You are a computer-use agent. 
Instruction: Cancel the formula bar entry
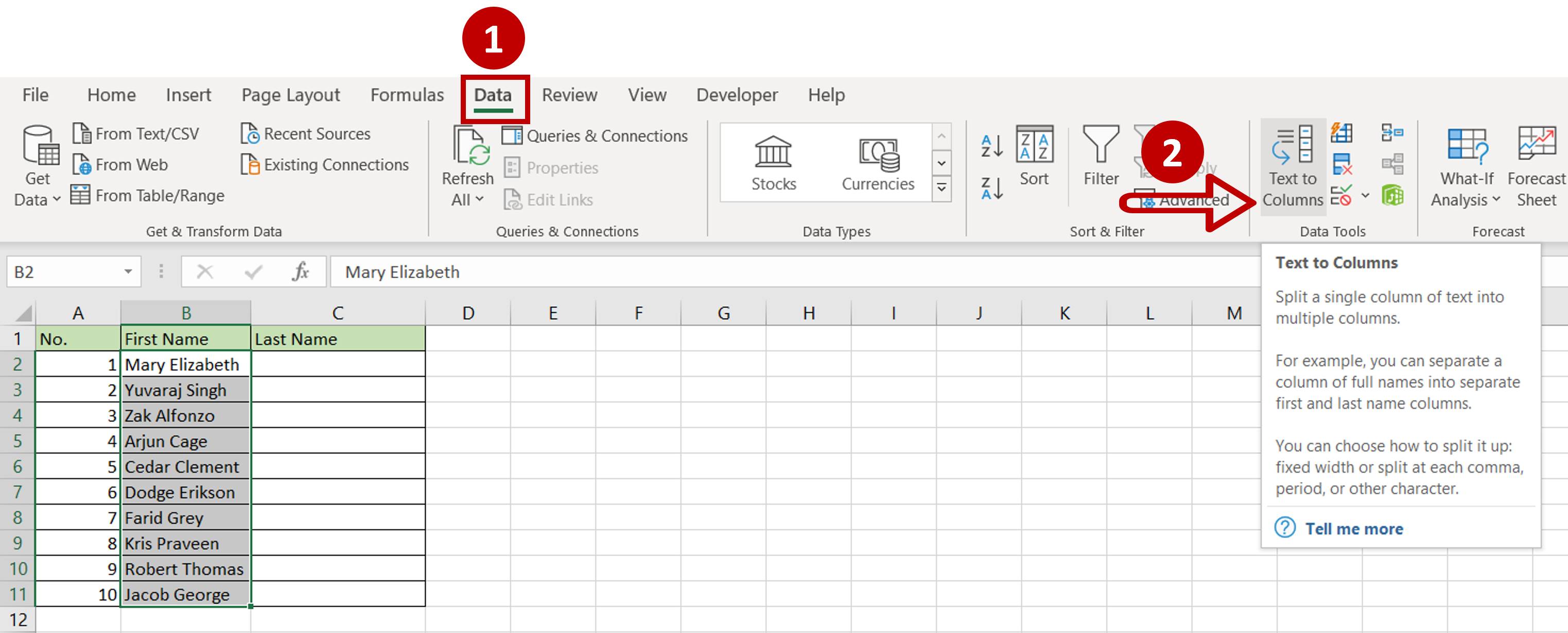tap(205, 272)
